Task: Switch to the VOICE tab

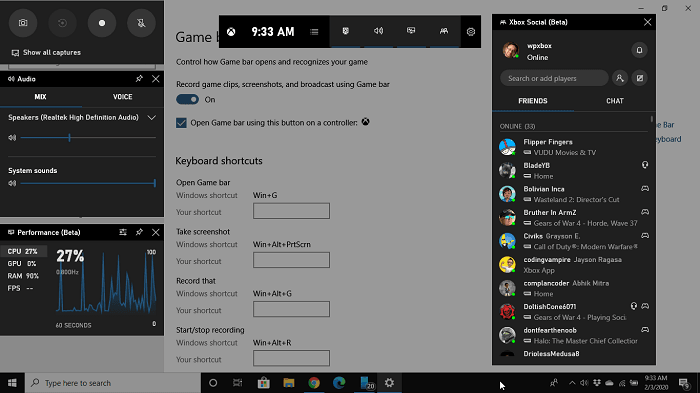Action: click(122, 97)
